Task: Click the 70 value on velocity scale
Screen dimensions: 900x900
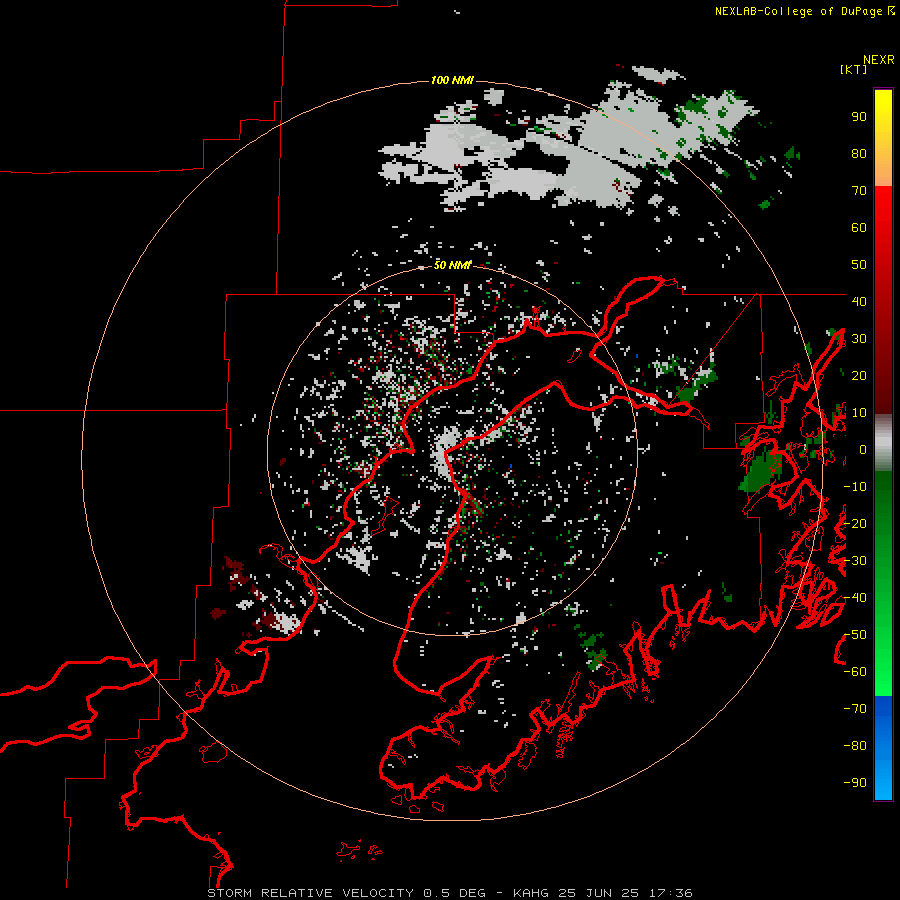Action: click(x=859, y=191)
